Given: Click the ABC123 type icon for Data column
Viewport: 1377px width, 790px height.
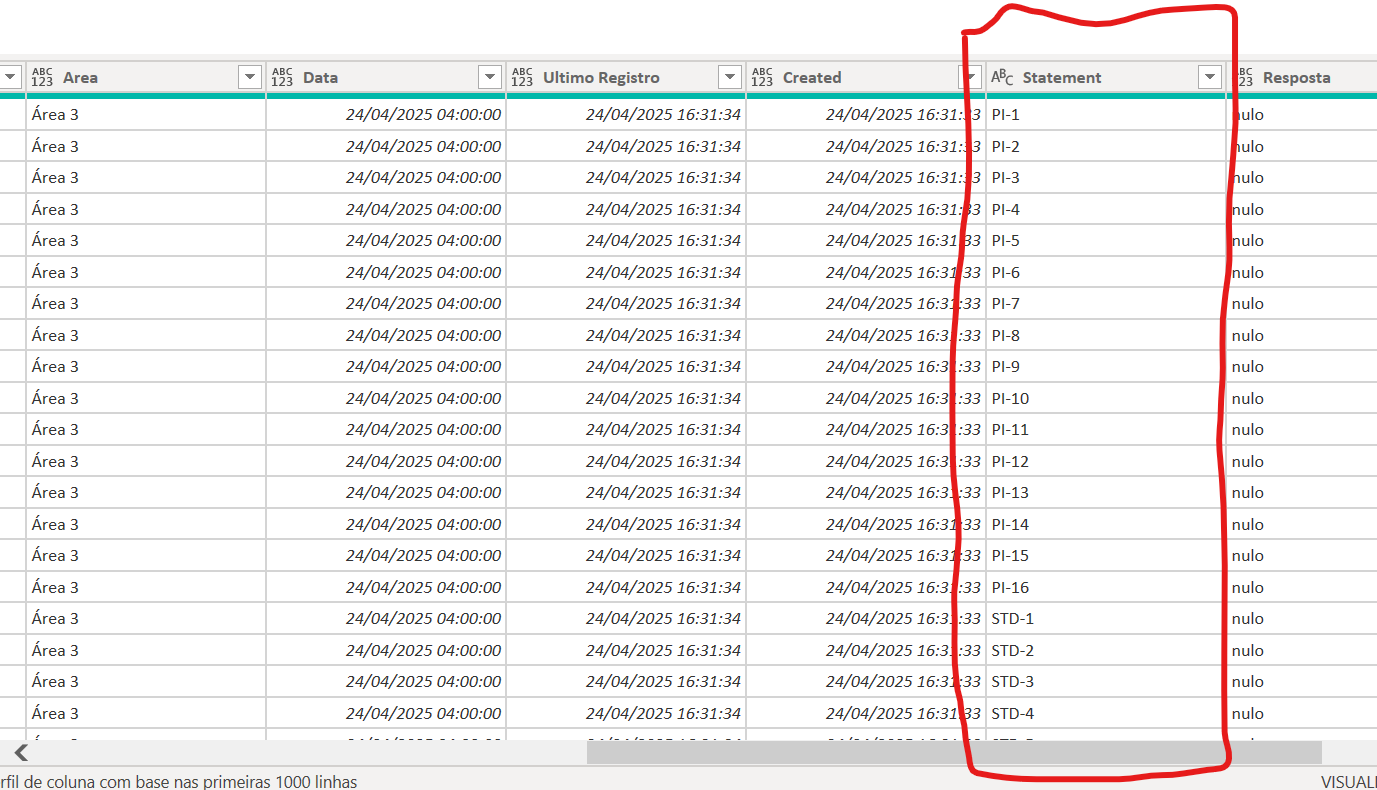Looking at the screenshot, I should [x=282, y=77].
